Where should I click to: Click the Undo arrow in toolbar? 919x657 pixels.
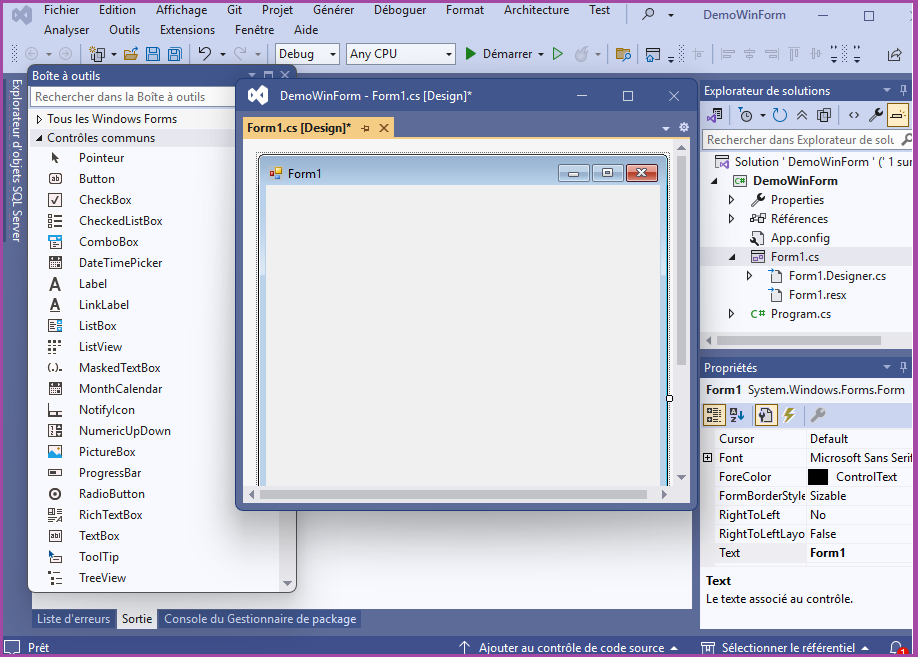point(205,54)
